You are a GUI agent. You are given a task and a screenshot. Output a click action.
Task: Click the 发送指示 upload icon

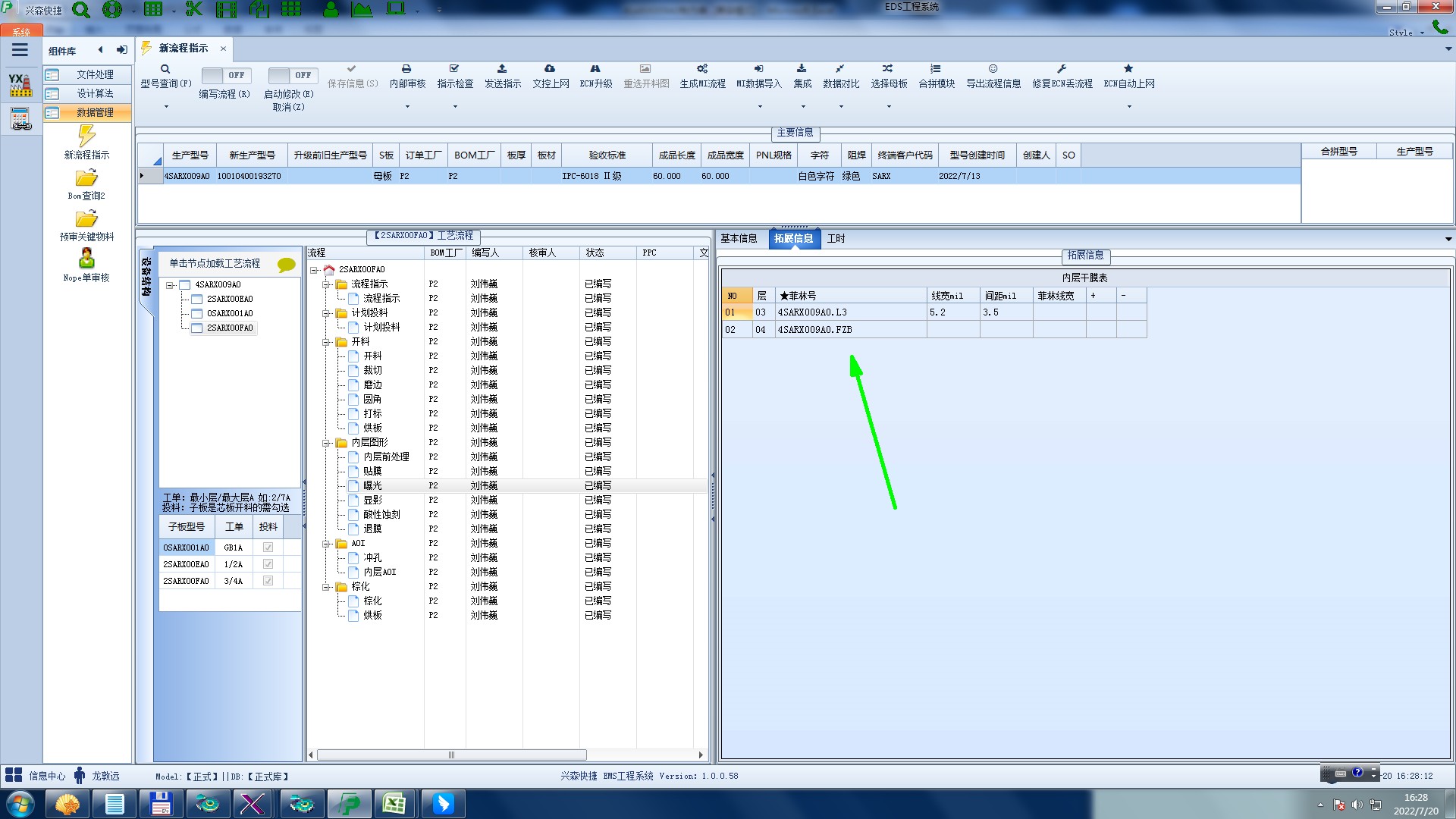tap(502, 69)
